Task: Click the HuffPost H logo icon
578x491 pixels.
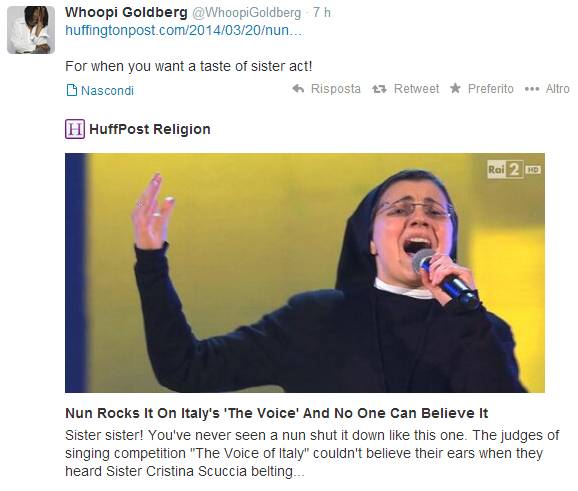Action: pyautogui.click(x=75, y=129)
